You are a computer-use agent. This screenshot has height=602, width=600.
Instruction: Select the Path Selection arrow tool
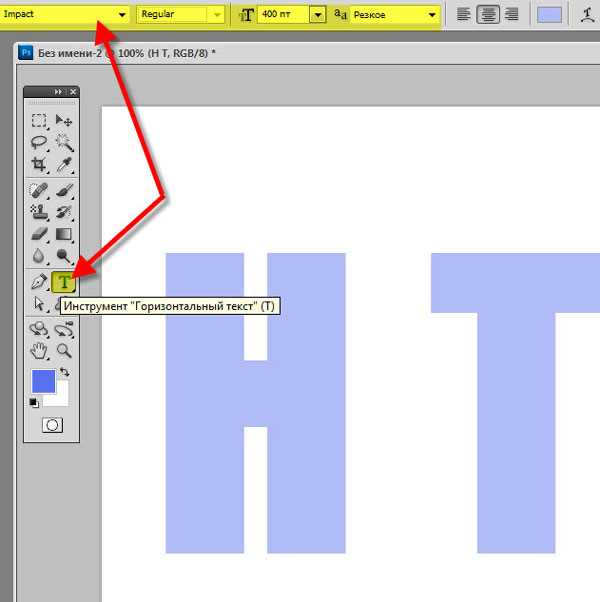coord(39,304)
